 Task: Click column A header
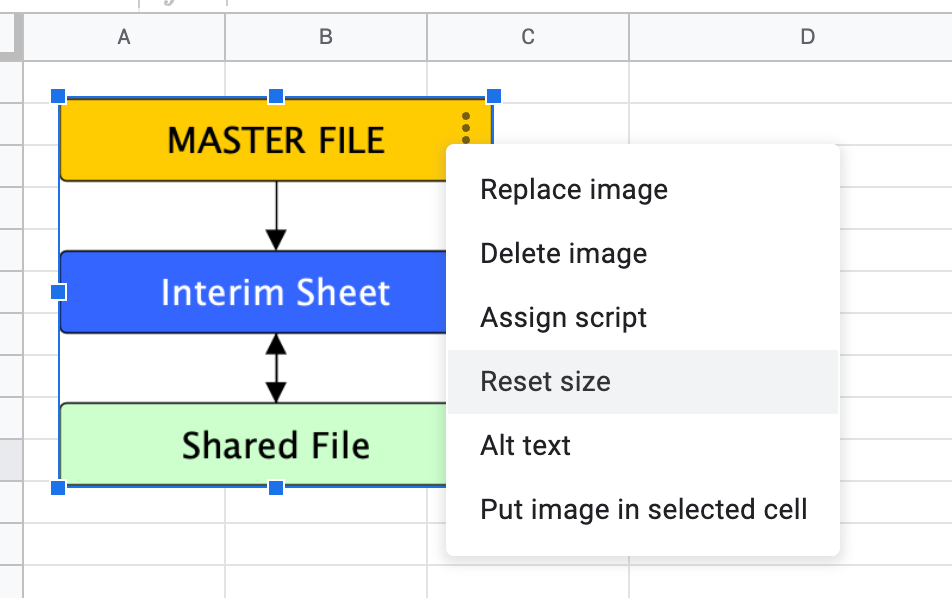124,37
